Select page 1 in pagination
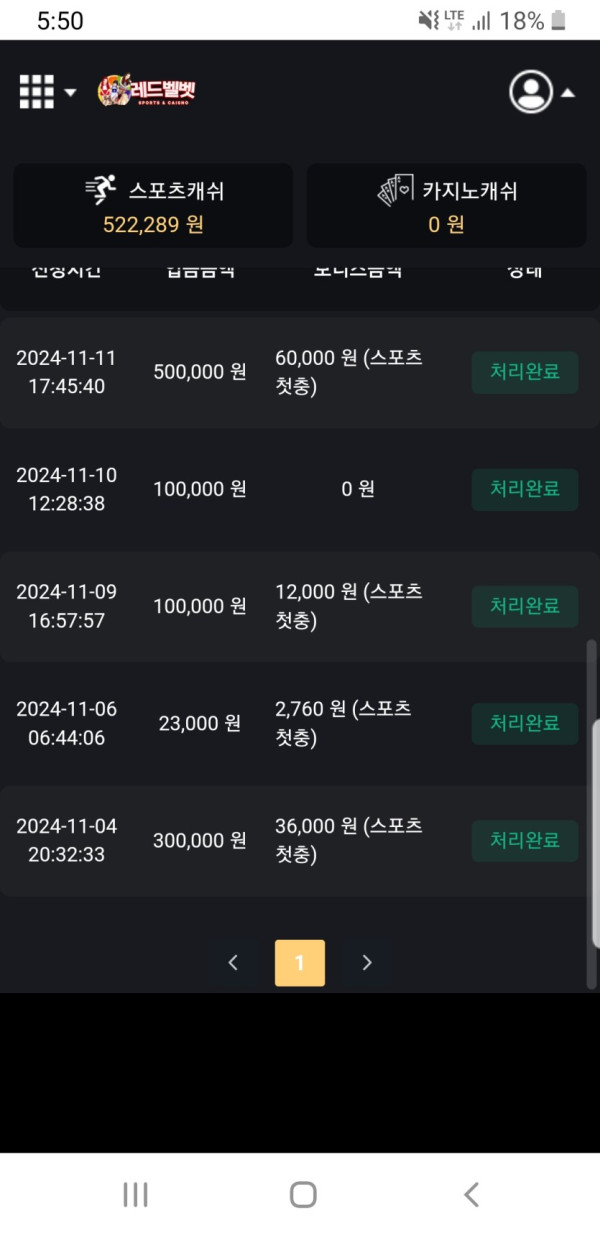This screenshot has height=1233, width=600. coord(300,963)
